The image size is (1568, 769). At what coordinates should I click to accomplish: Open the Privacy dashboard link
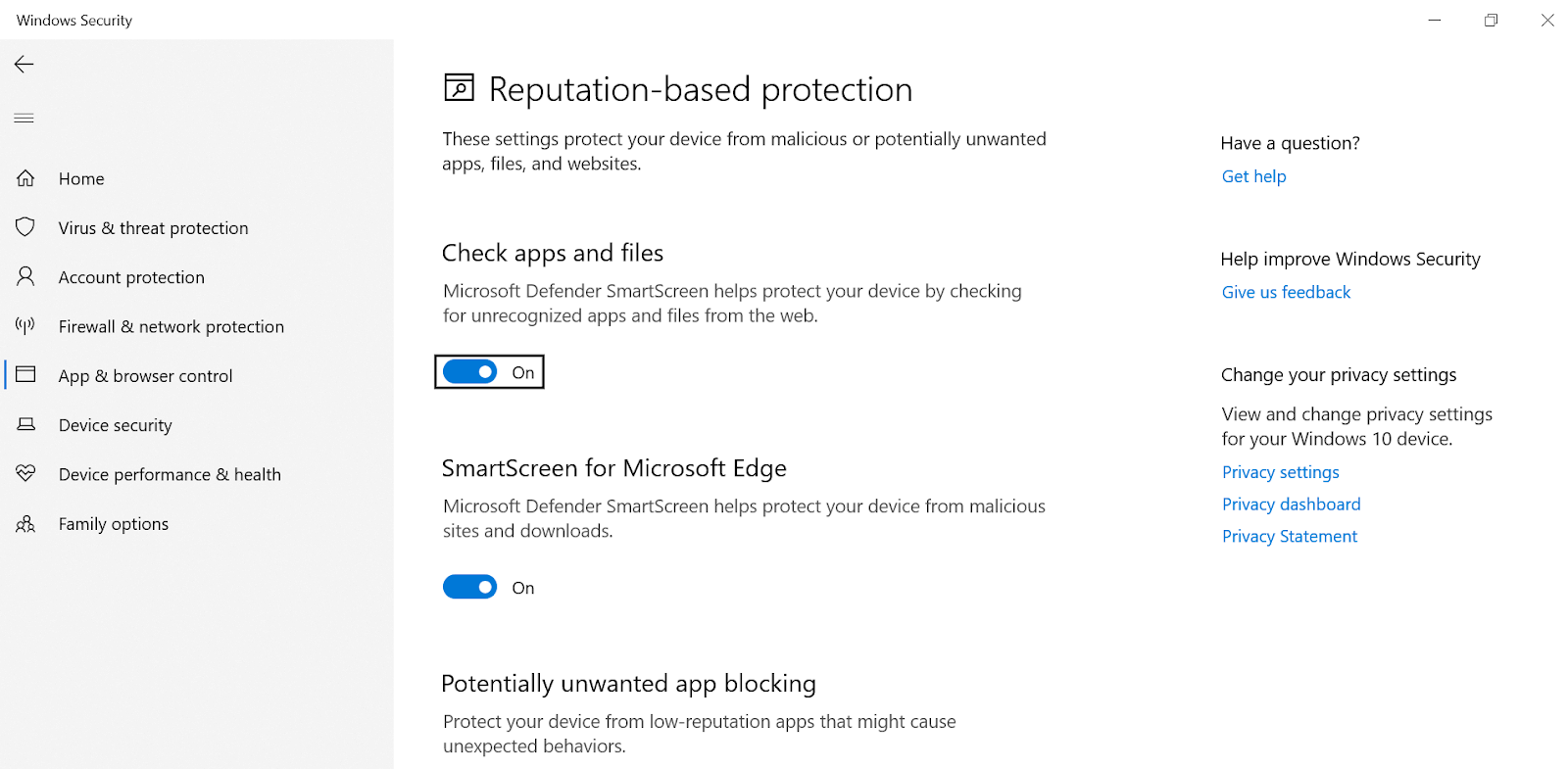point(1291,505)
